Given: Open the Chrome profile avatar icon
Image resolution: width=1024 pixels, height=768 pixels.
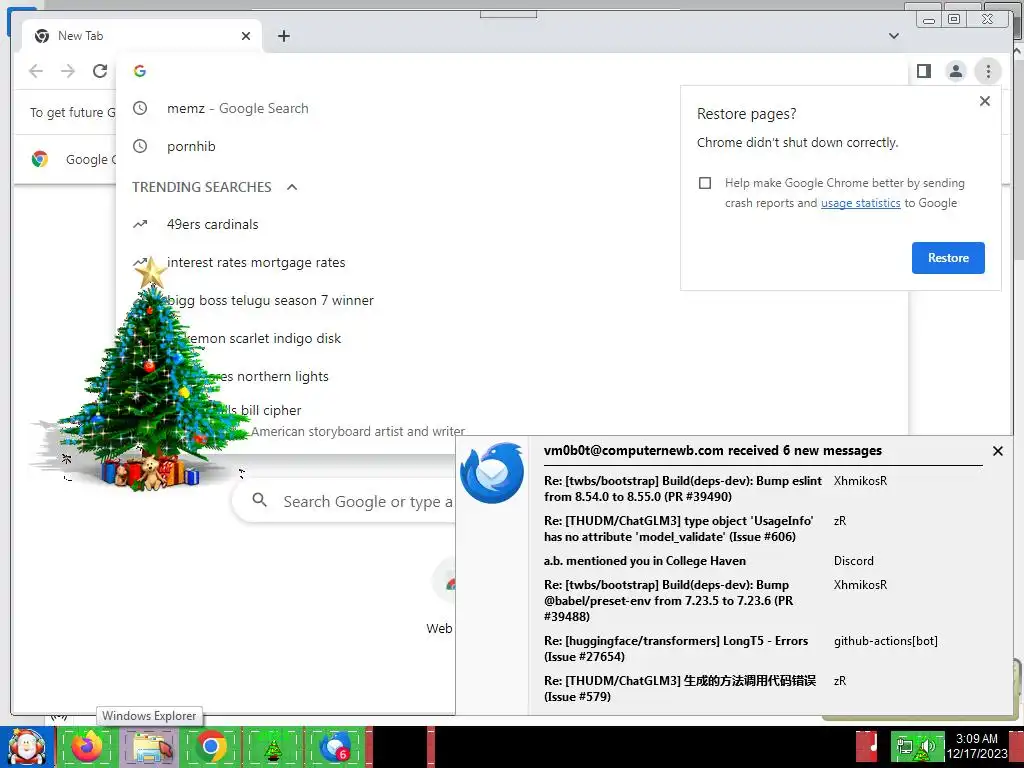Looking at the screenshot, I should (955, 71).
